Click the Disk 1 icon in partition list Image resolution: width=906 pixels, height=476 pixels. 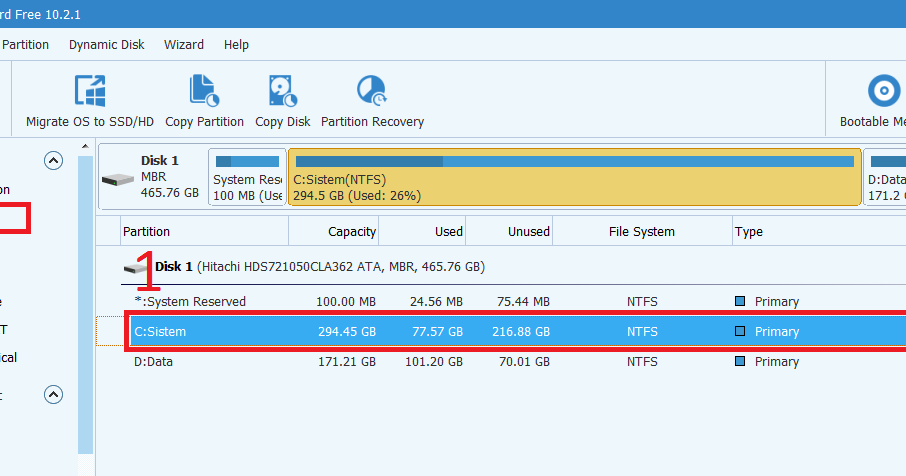(x=137, y=267)
